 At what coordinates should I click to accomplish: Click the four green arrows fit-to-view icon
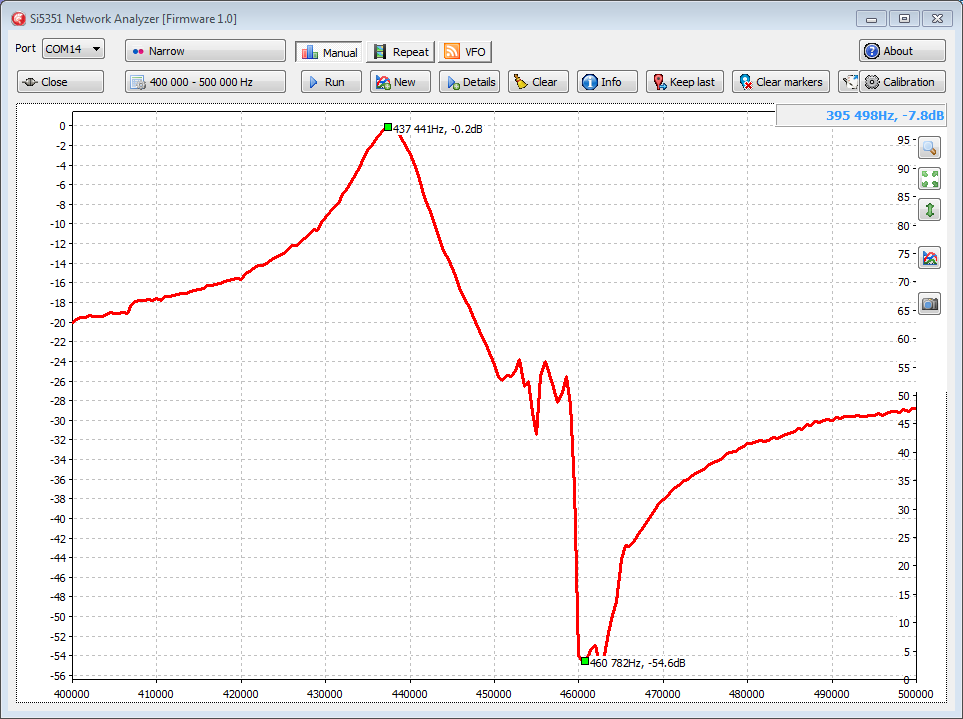click(x=930, y=179)
